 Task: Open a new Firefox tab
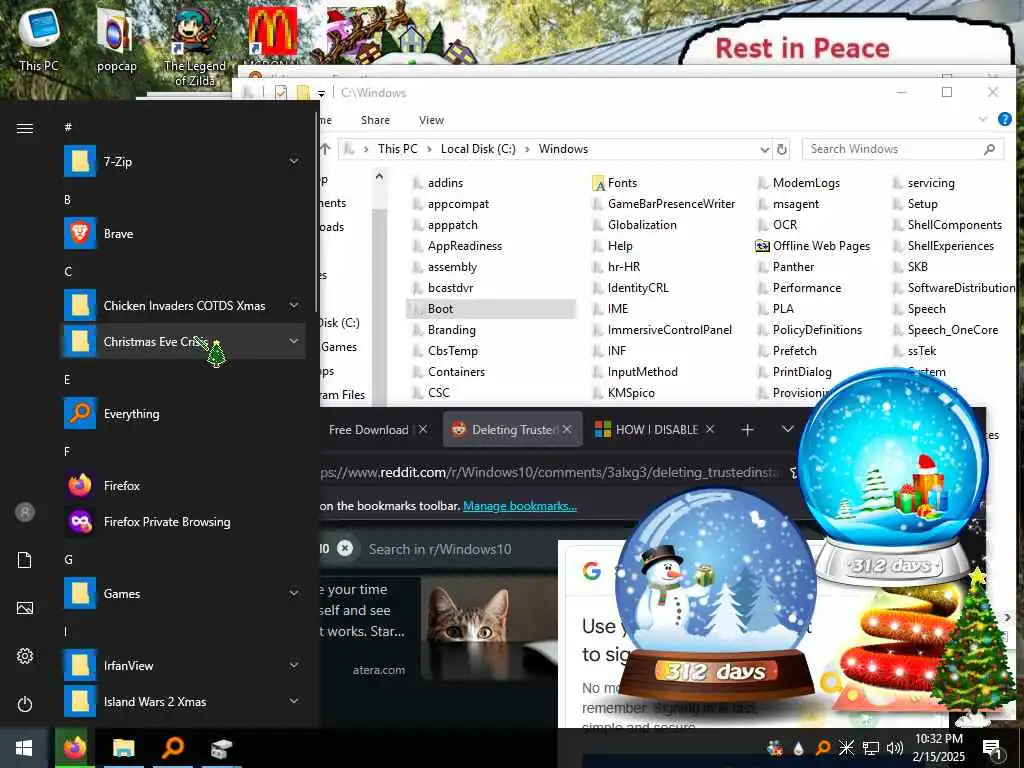[x=748, y=429]
